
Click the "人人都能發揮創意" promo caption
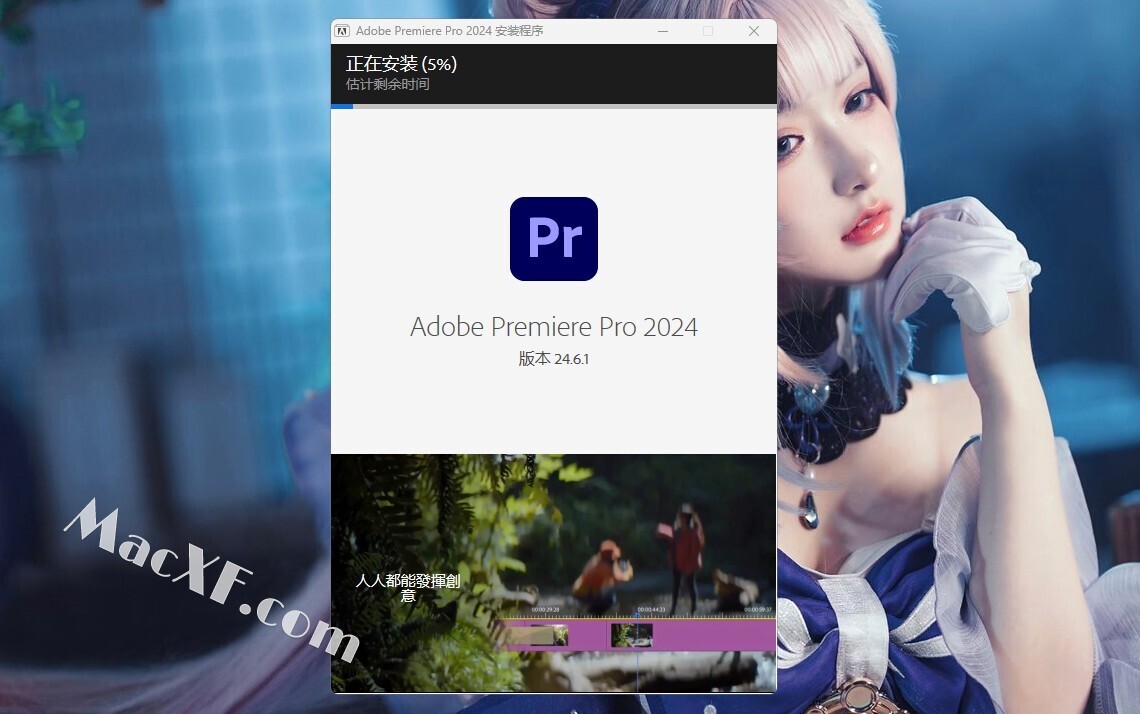click(x=408, y=587)
